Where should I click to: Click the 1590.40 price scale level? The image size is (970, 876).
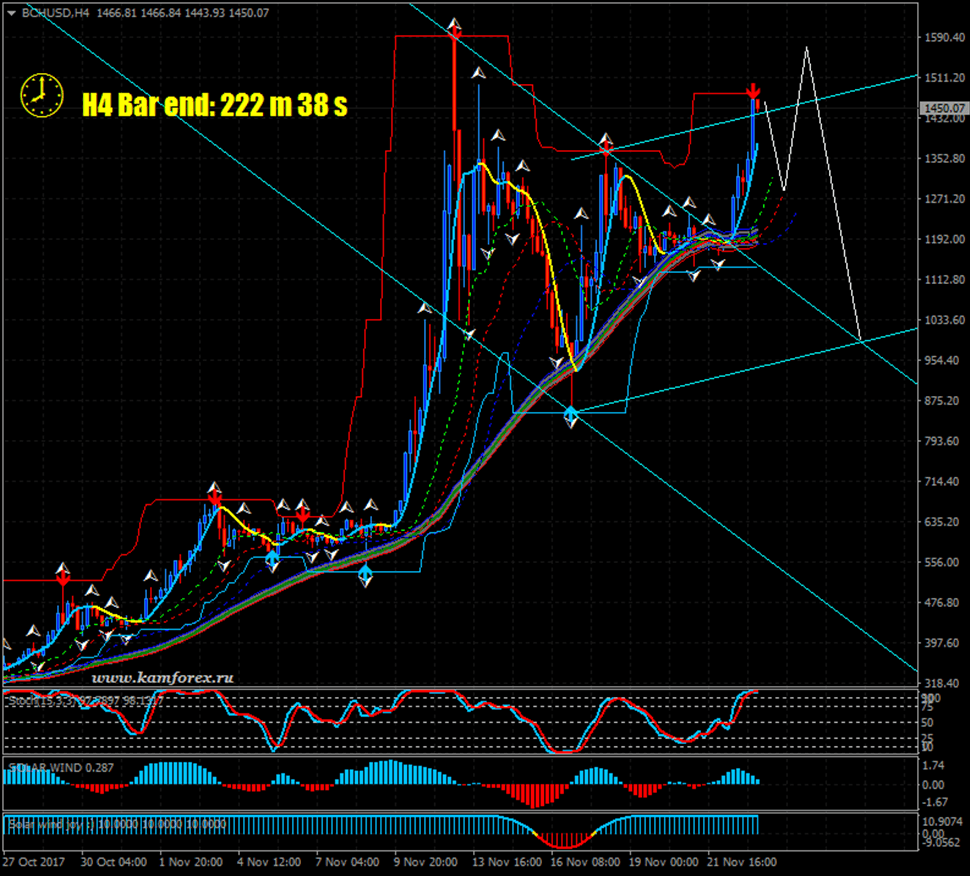943,38
